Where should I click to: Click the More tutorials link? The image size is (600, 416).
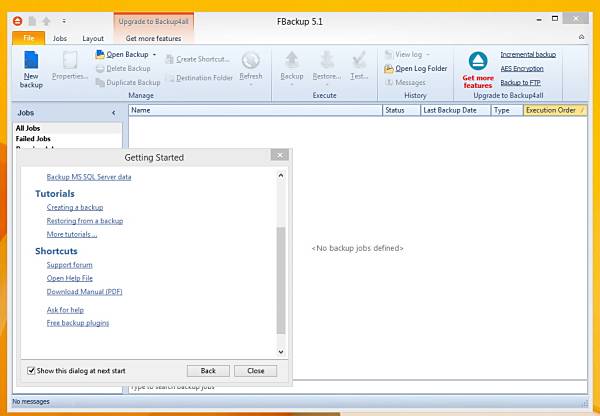[x=72, y=234]
